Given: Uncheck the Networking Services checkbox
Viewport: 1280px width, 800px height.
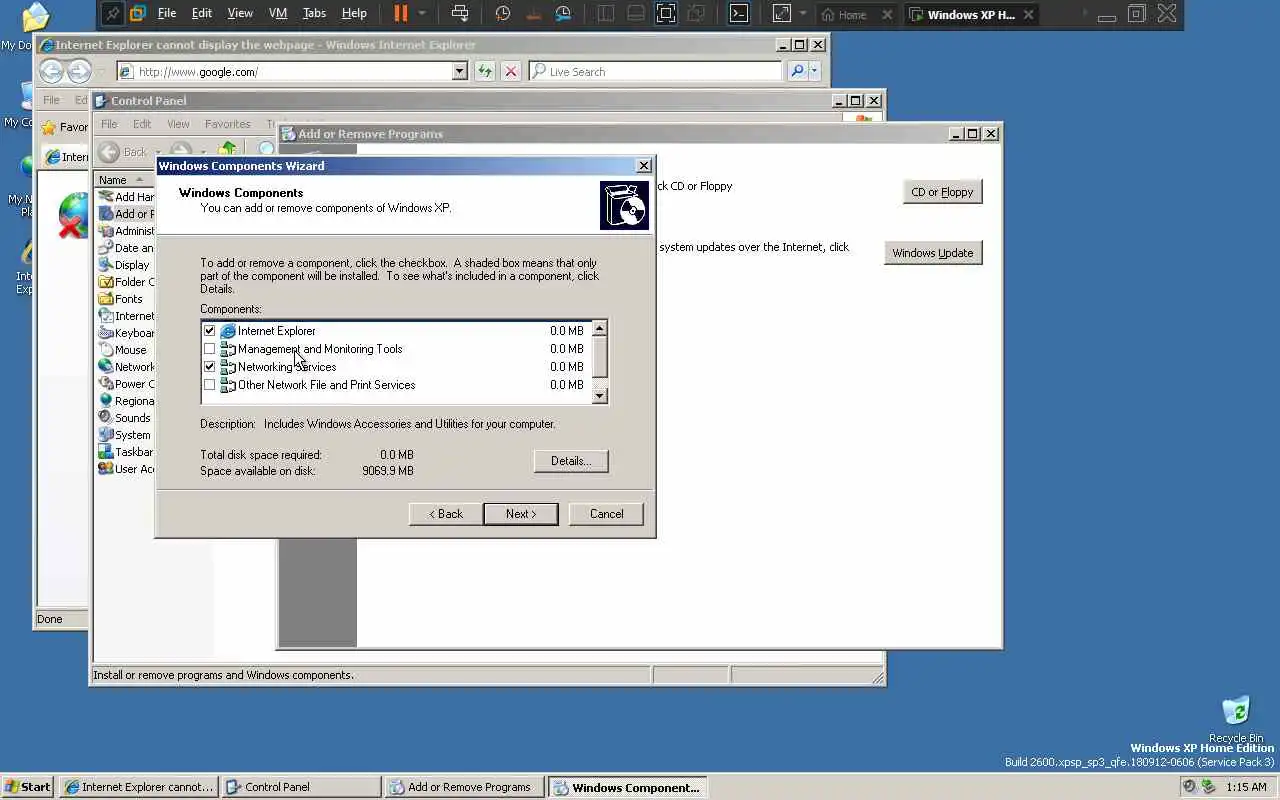Looking at the screenshot, I should click(209, 367).
